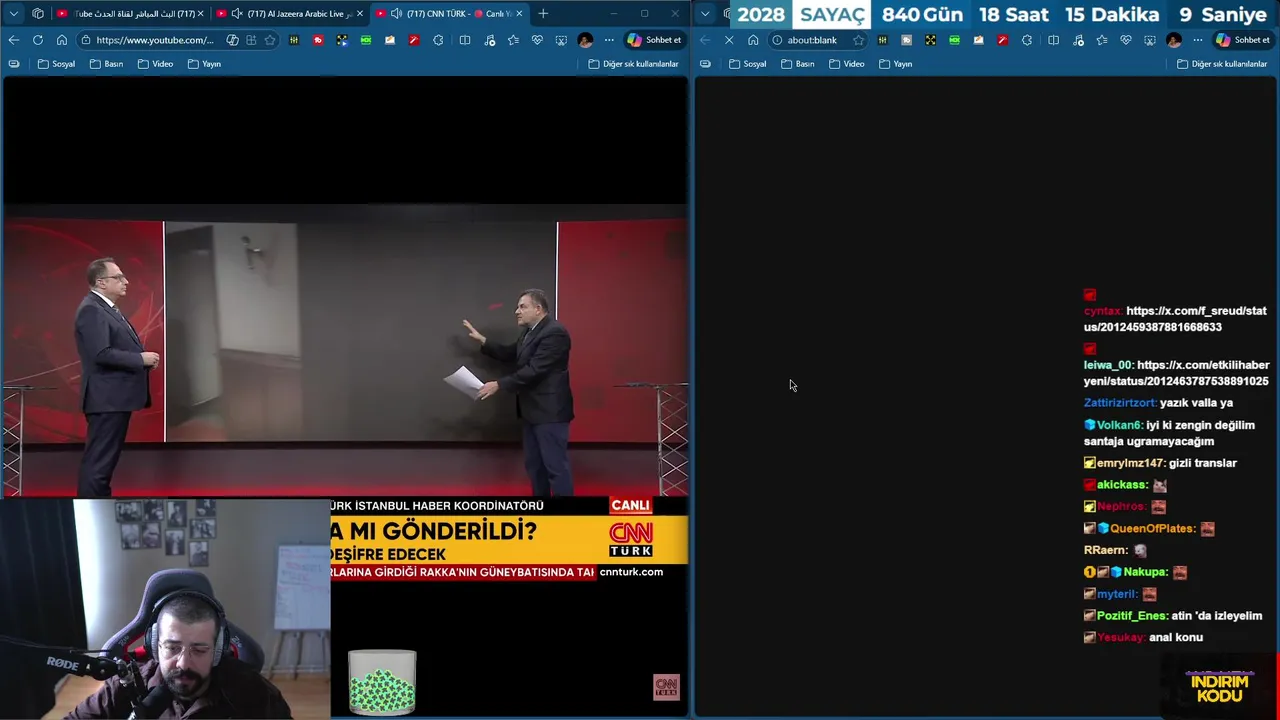Image resolution: width=1280 pixels, height=720 pixels.
Task: Open Yayın bookmarks folder in right browser
Action: coord(896,64)
